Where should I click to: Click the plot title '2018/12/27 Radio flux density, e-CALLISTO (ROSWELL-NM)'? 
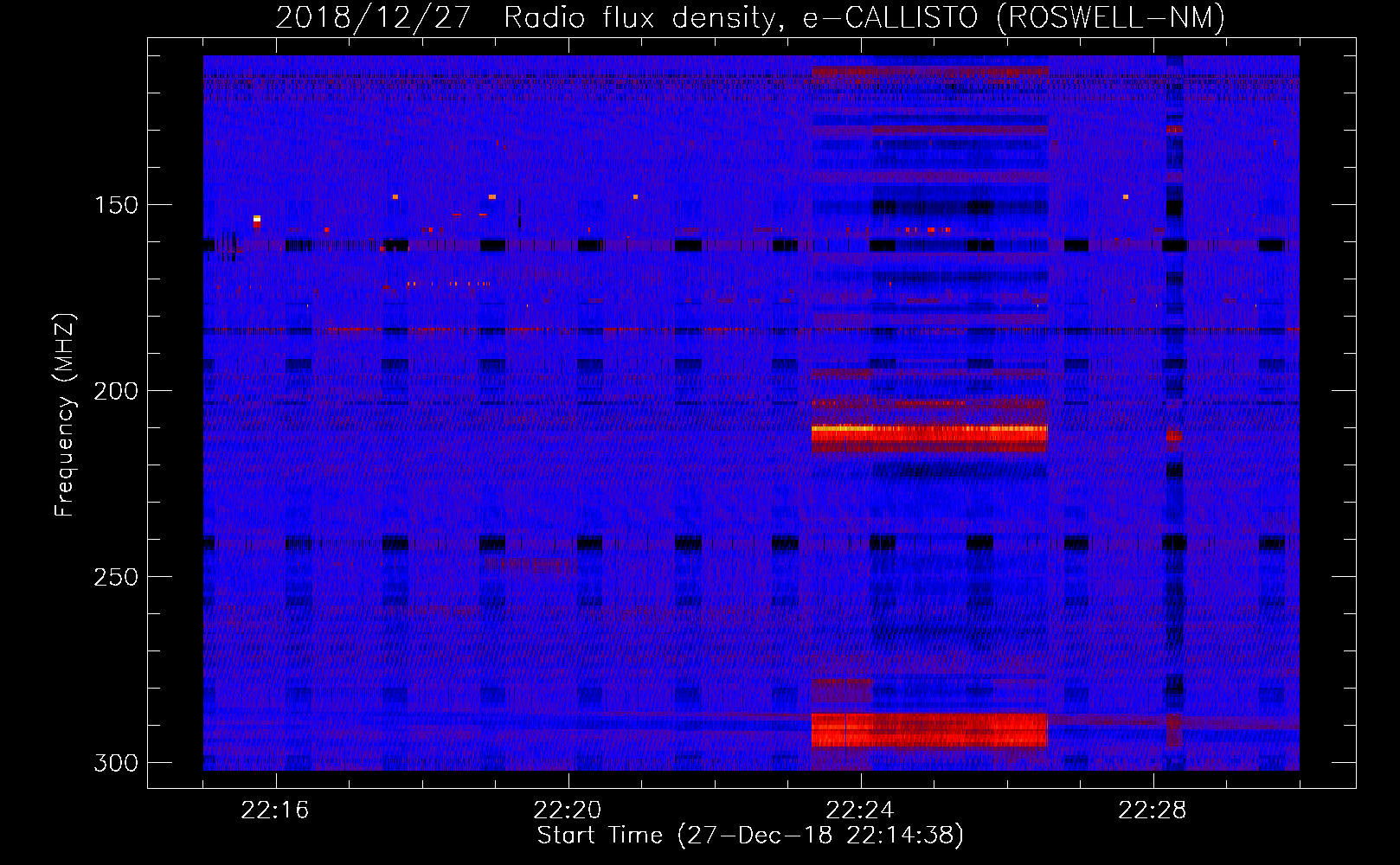tap(750, 17)
